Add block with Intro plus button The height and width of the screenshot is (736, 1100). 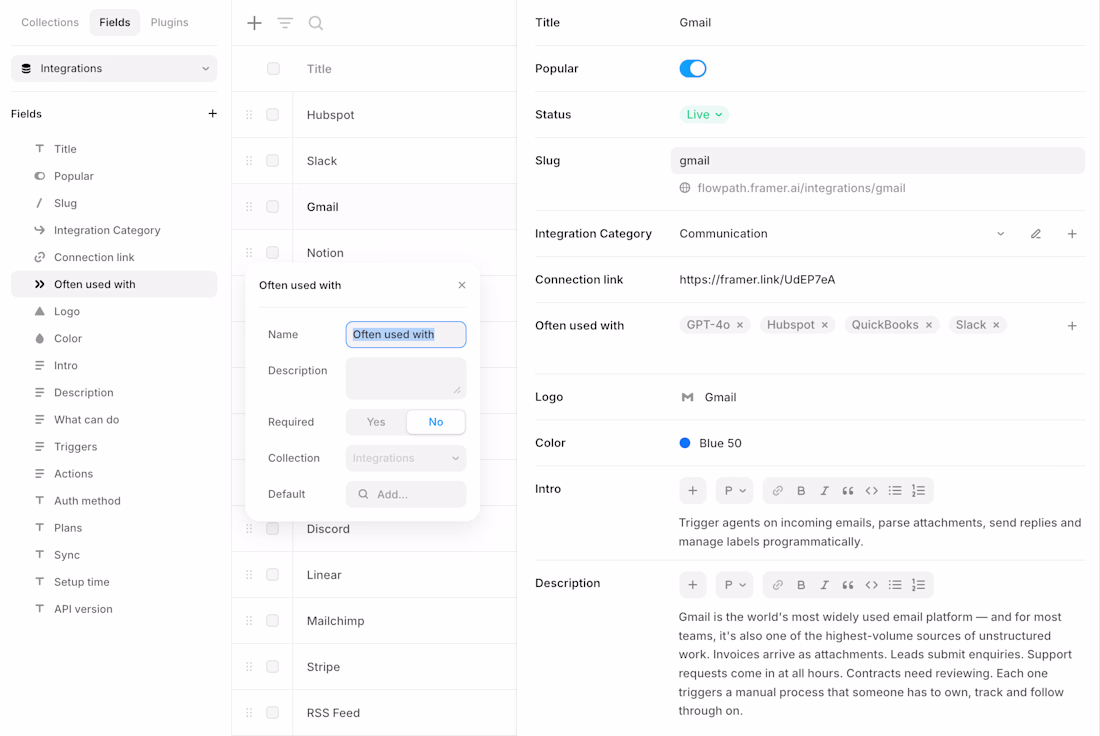click(x=692, y=490)
